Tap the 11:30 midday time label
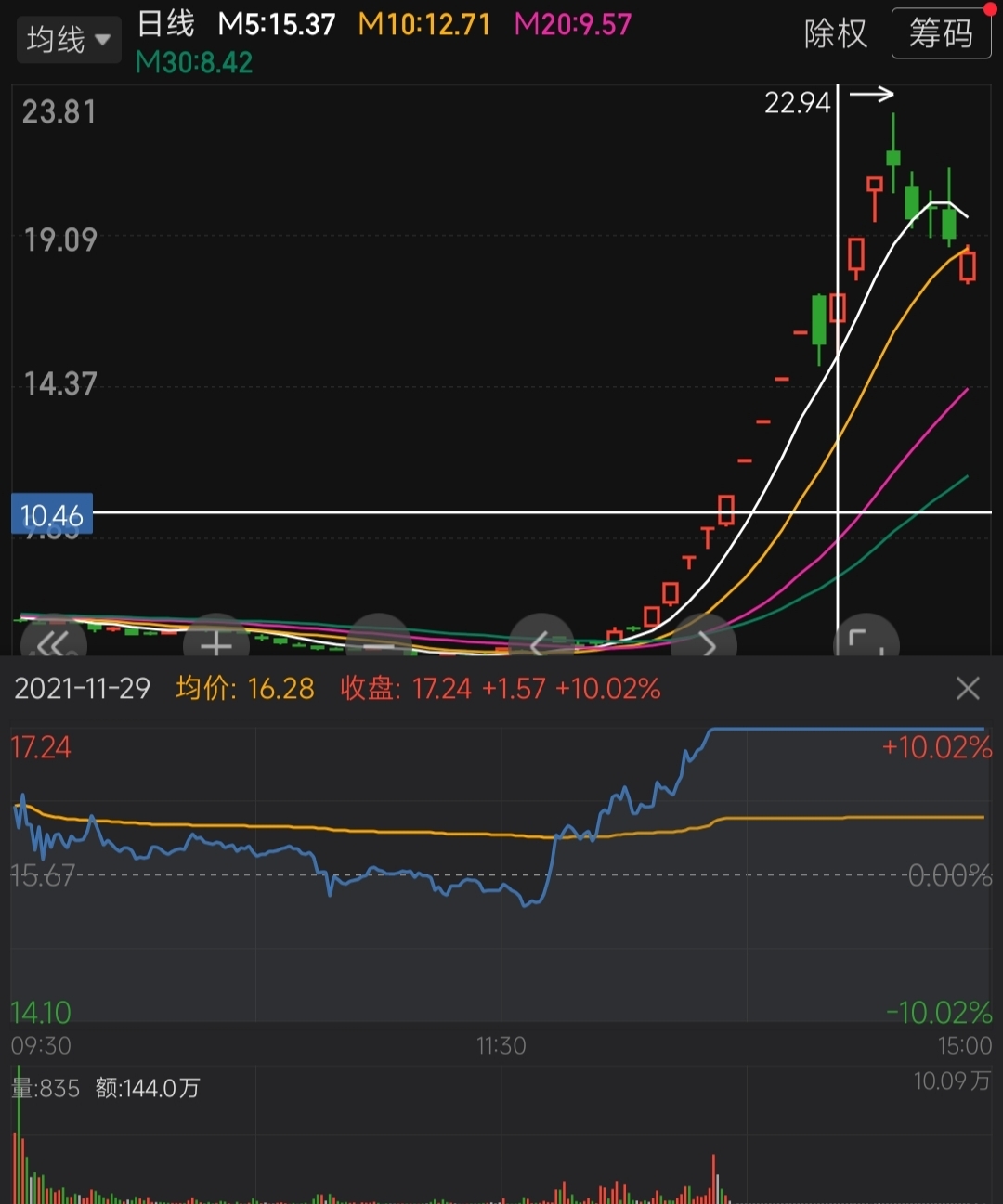The height and width of the screenshot is (1204, 1003). coord(501,1045)
